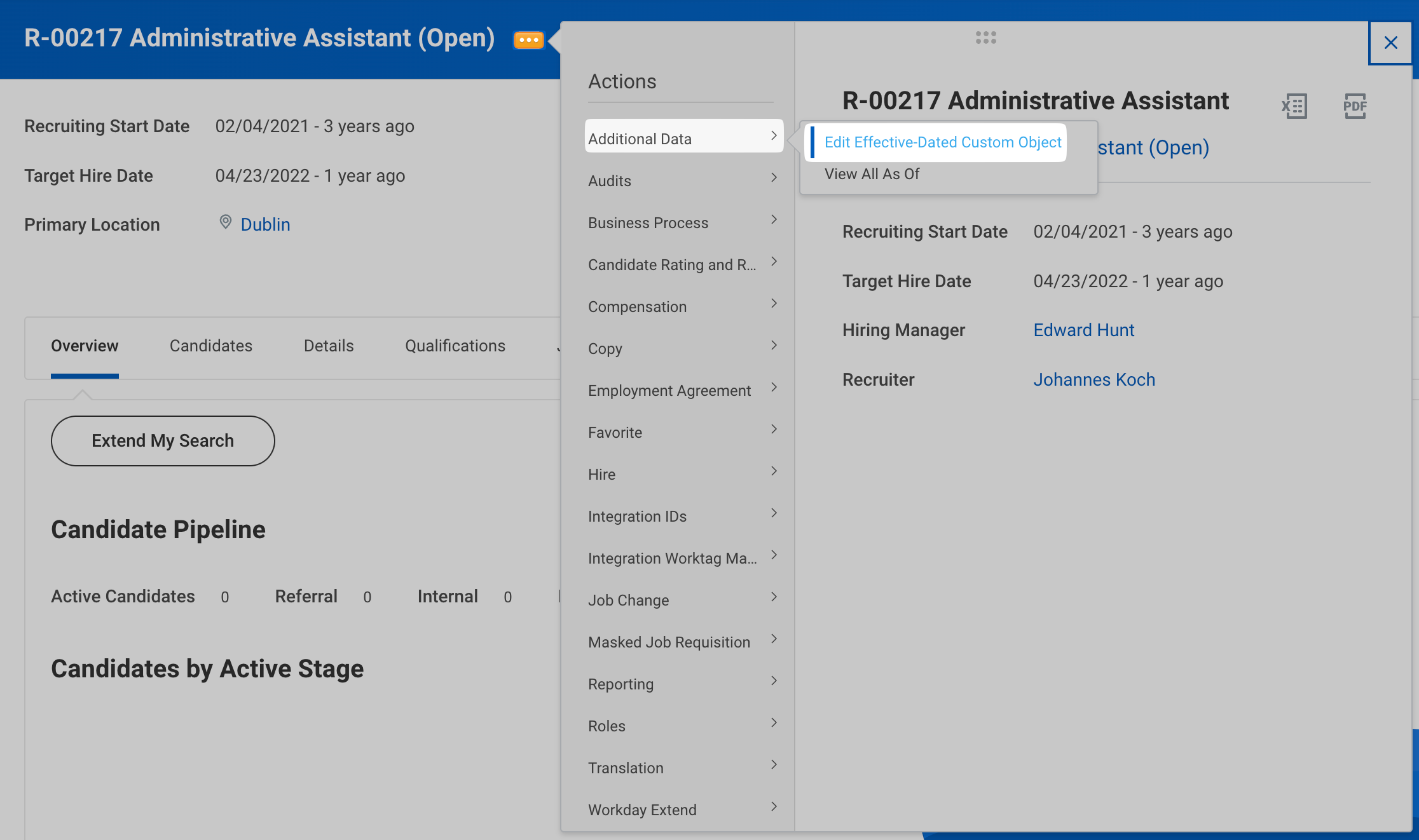Viewport: 1419px width, 840px height.
Task: Open Edward Hunt hiring manager link
Action: (1083, 330)
